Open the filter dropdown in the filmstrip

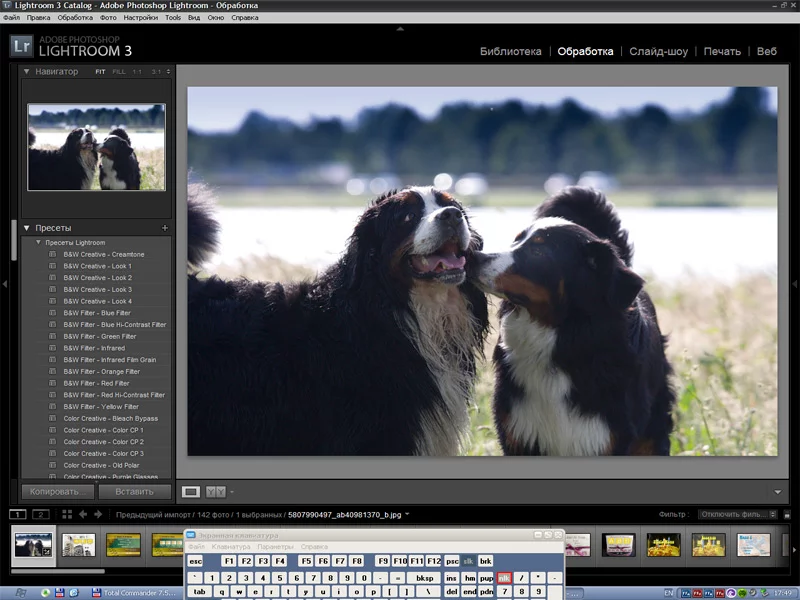tap(737, 514)
